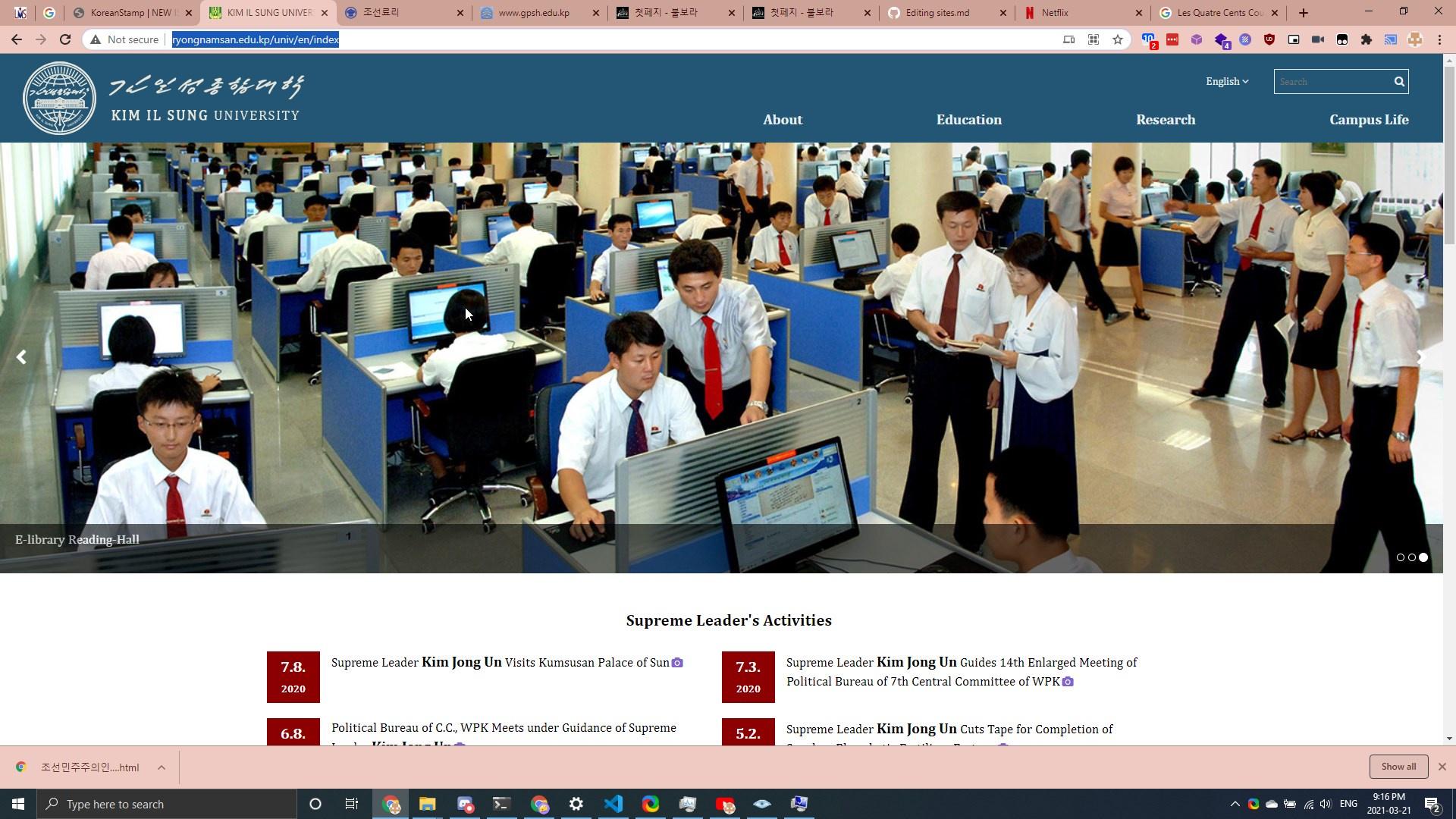
Task: Open the Research menu
Action: coord(1165,120)
